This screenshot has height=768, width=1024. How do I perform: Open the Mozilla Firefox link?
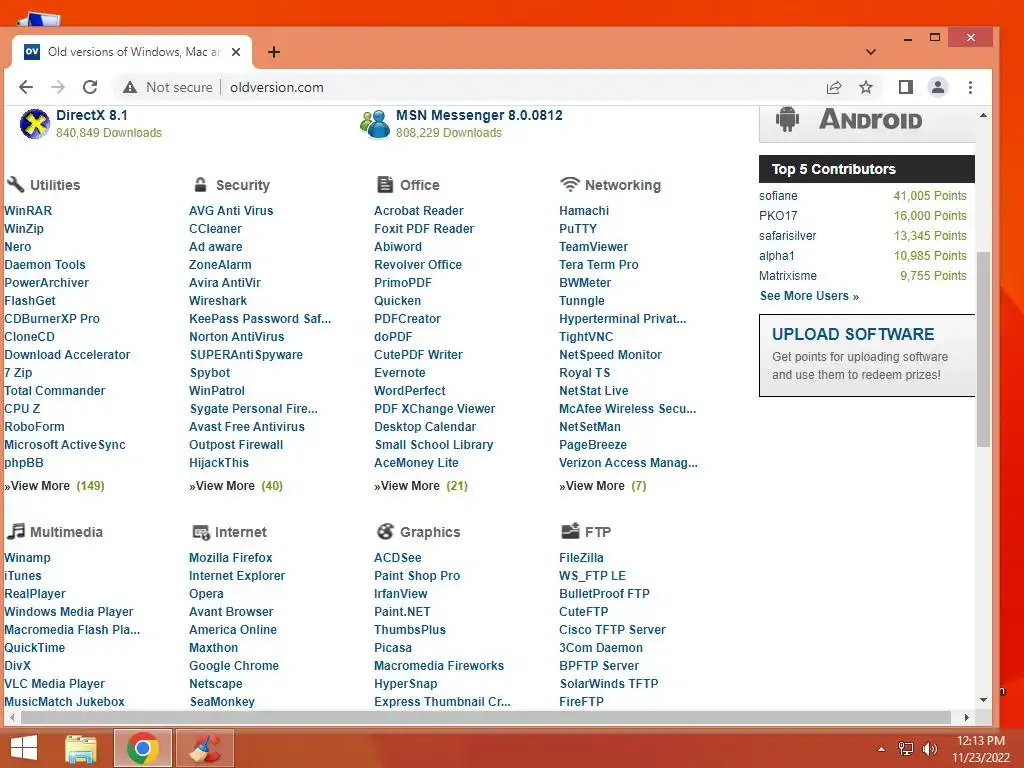click(x=231, y=558)
